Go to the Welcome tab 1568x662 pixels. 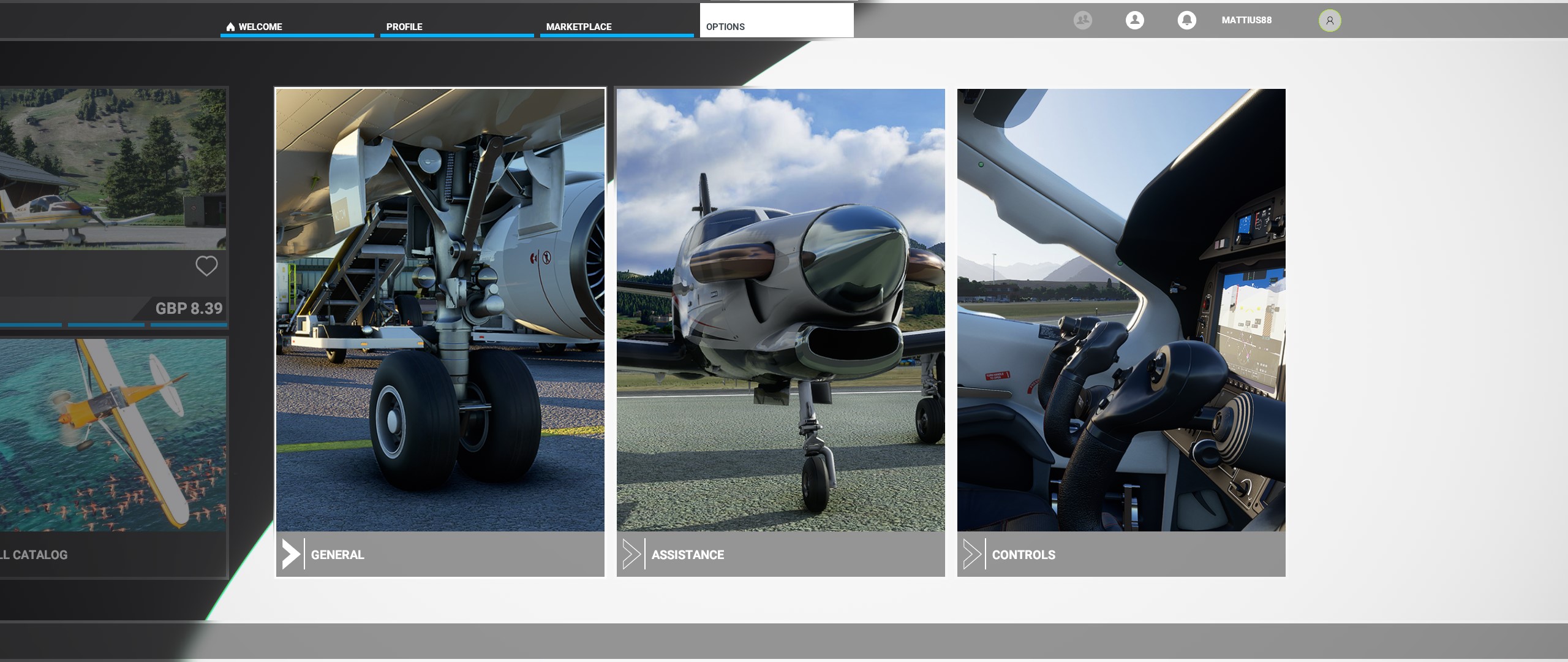click(x=260, y=27)
